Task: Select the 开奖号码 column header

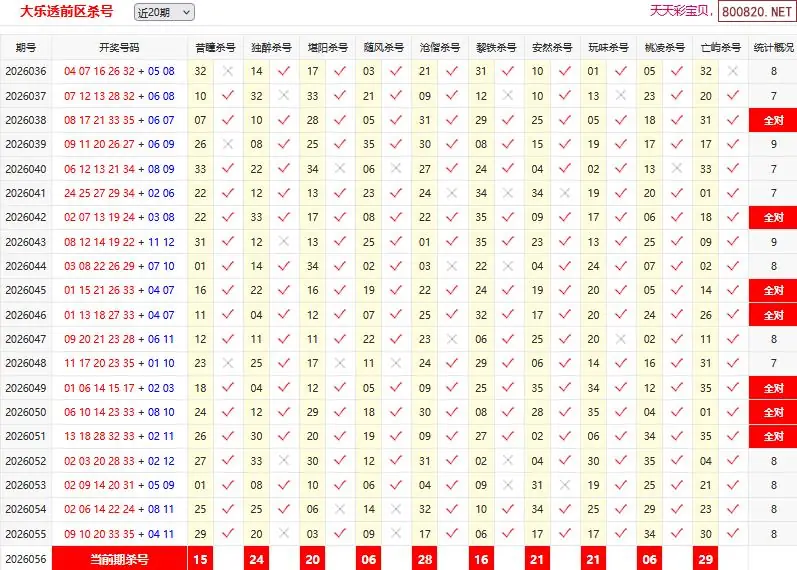Action: [x=119, y=47]
